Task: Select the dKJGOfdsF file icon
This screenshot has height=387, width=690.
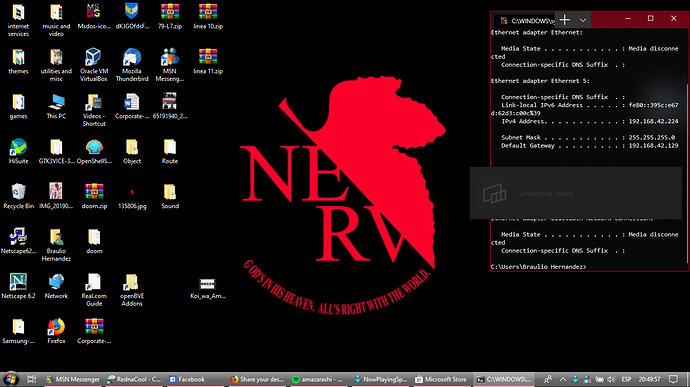Action: (x=132, y=16)
